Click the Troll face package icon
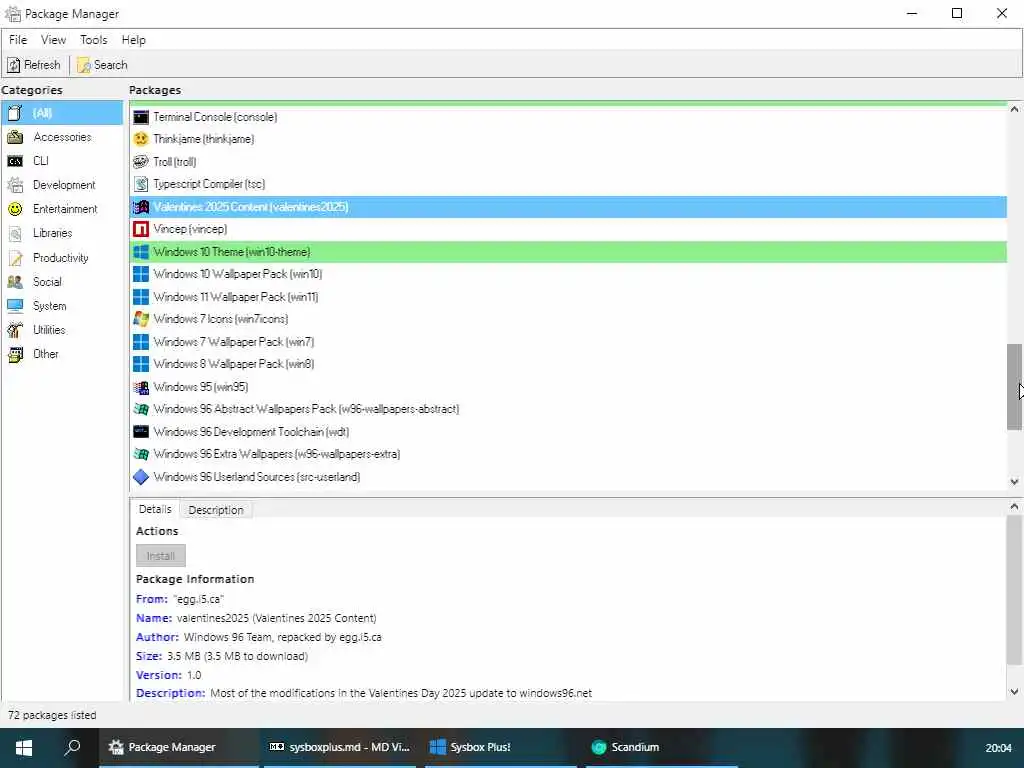 coord(140,161)
